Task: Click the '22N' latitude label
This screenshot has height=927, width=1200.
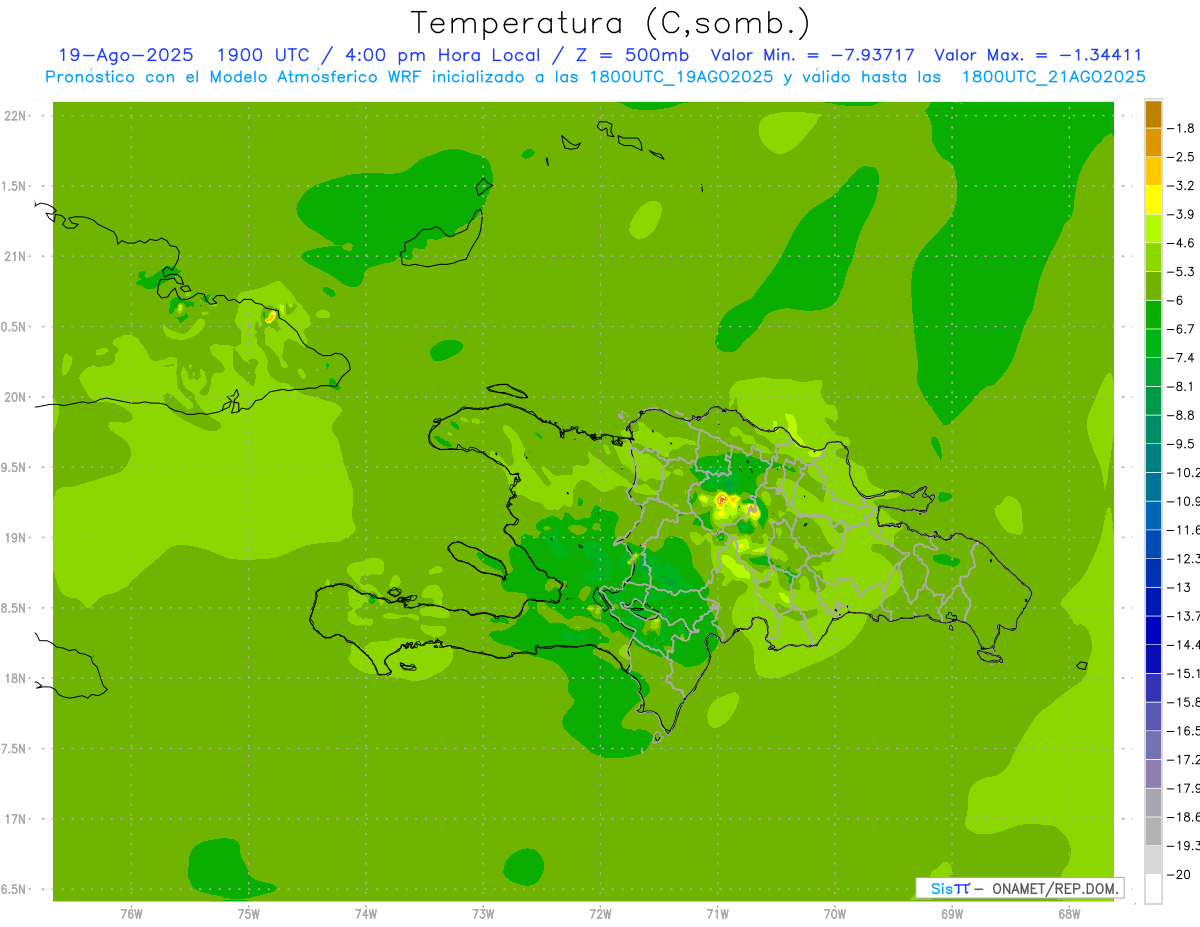Action: [x=15, y=116]
